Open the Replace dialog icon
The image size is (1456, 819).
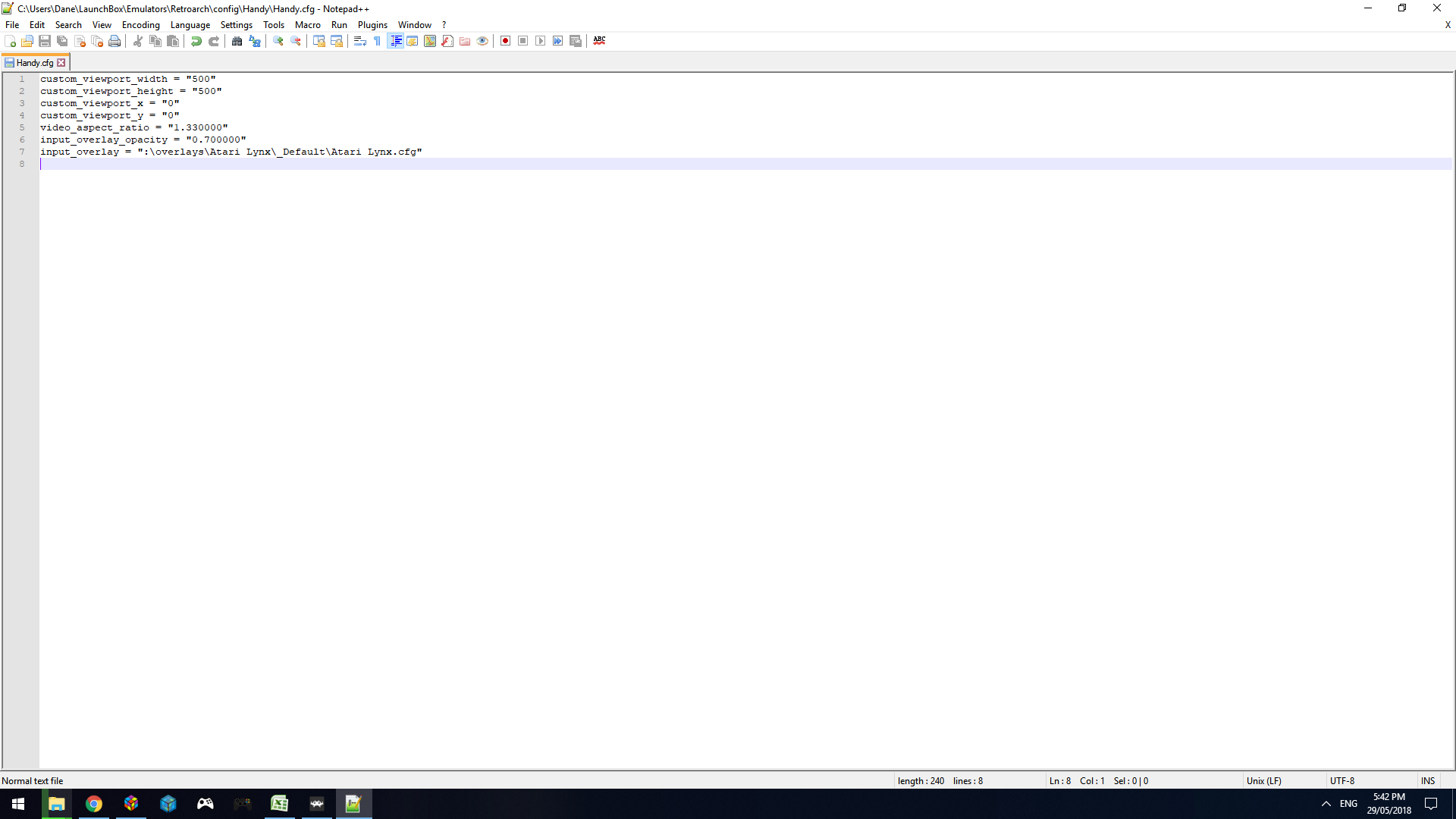[255, 41]
